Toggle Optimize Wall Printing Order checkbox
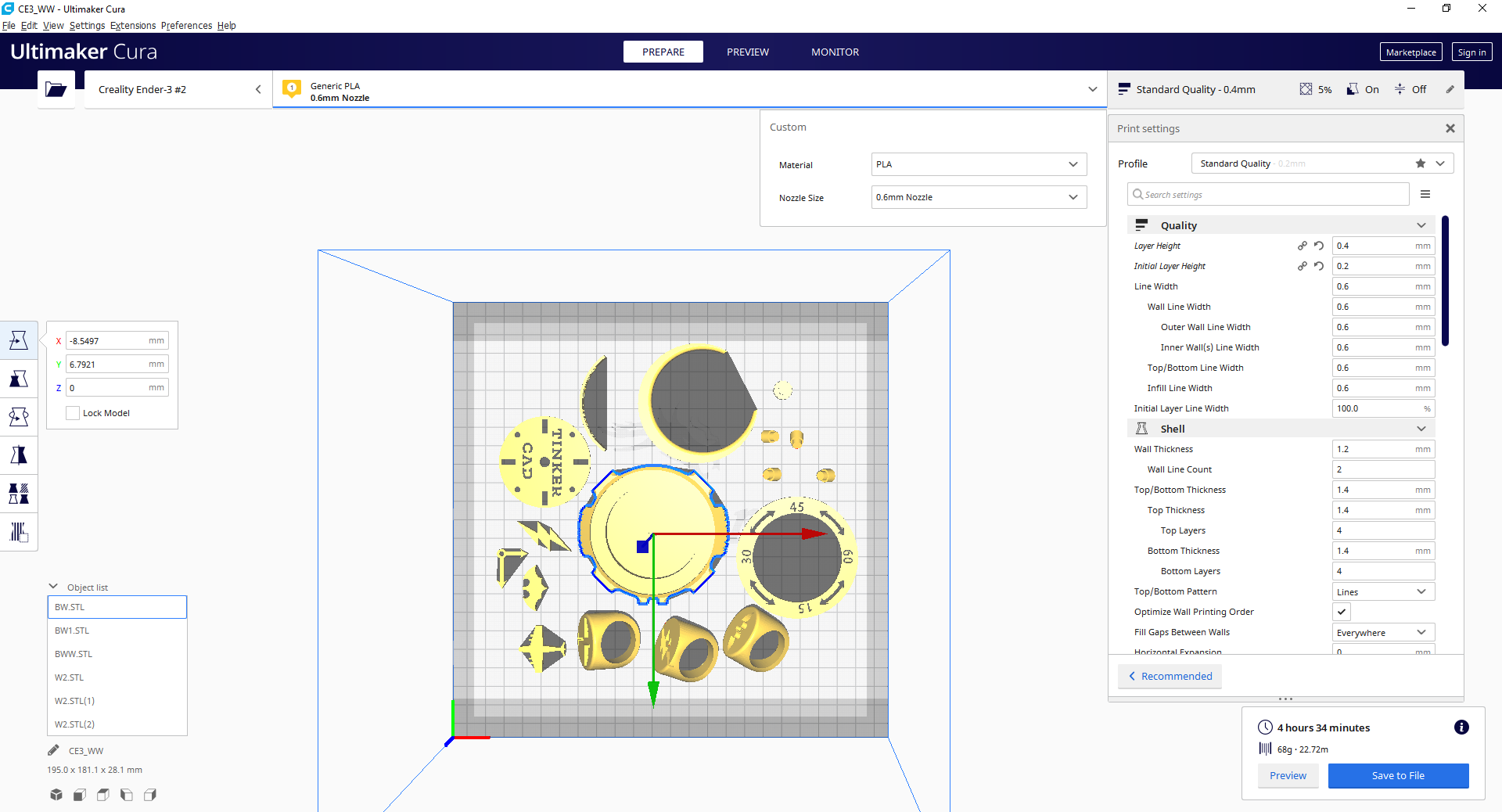This screenshot has width=1502, height=812. tap(1342, 612)
